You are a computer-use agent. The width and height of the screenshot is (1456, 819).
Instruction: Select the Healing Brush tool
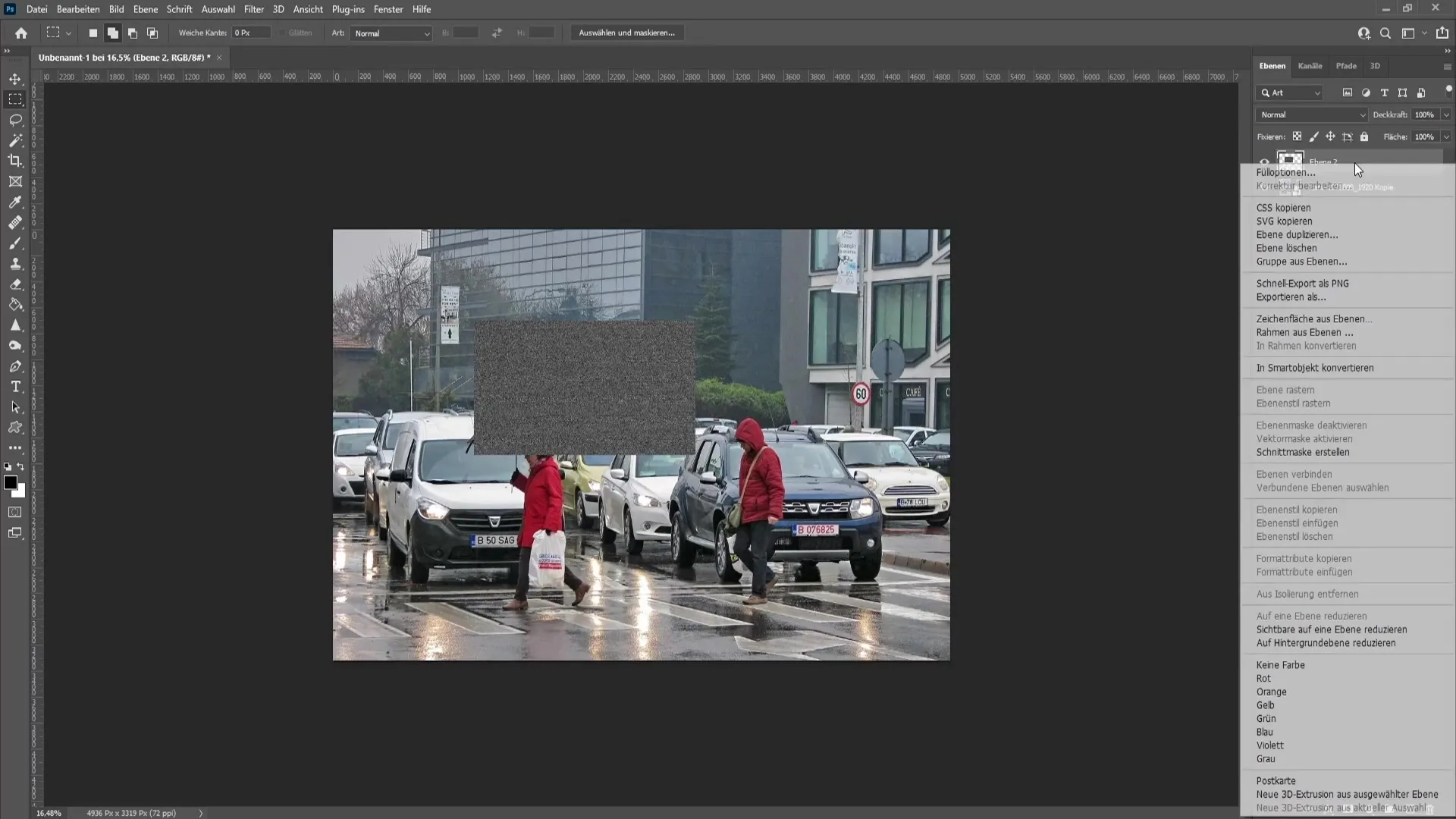(15, 222)
